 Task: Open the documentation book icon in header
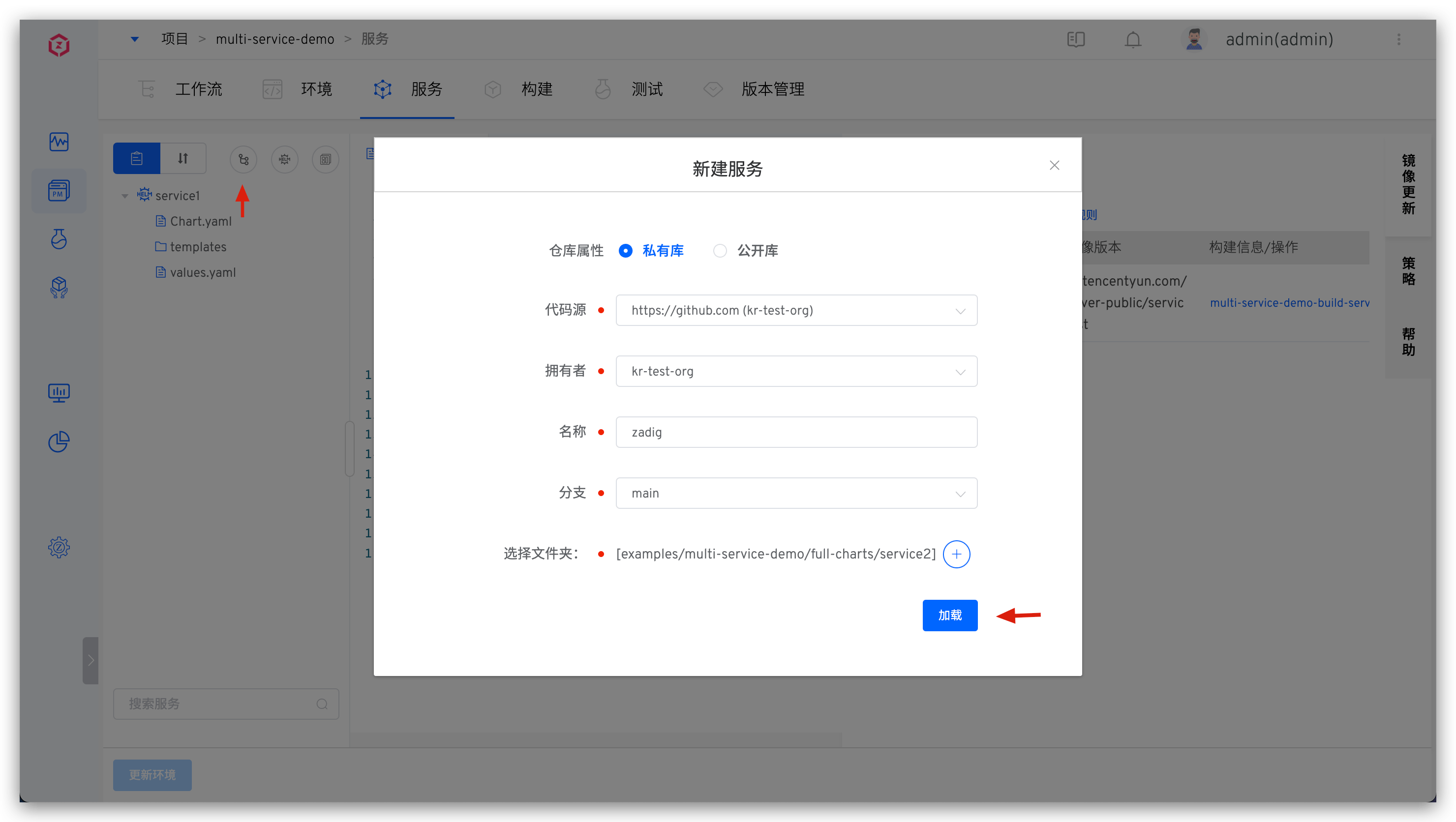tap(1076, 39)
